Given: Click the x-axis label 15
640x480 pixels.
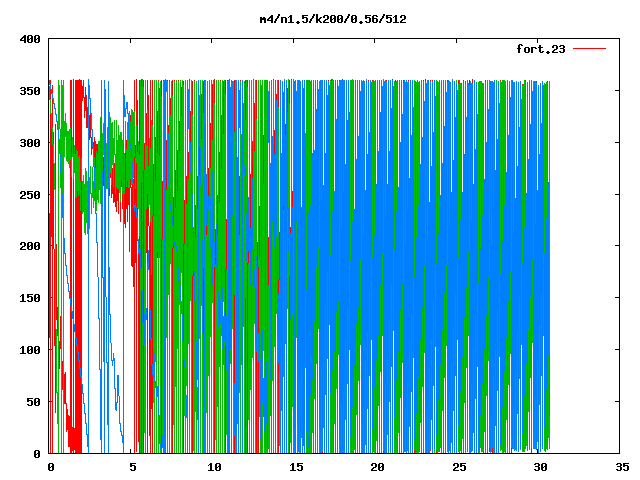Looking at the screenshot, I should pos(296,467).
